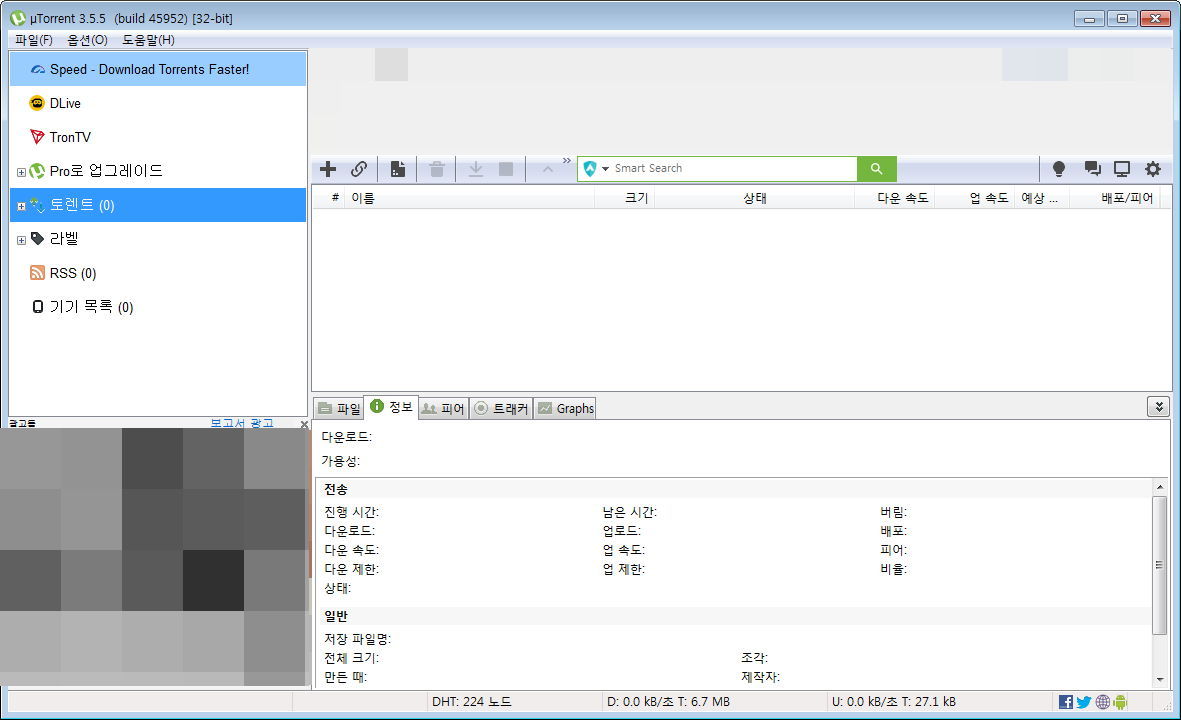Open the search provider shield dropdown

pyautogui.click(x=595, y=169)
